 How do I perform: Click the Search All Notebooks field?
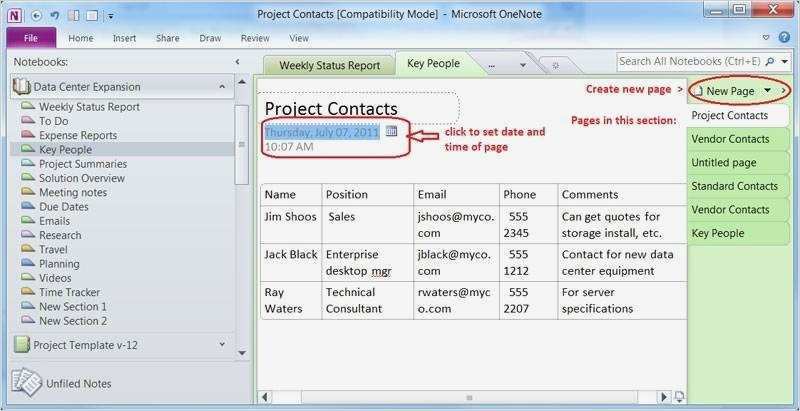pos(690,62)
